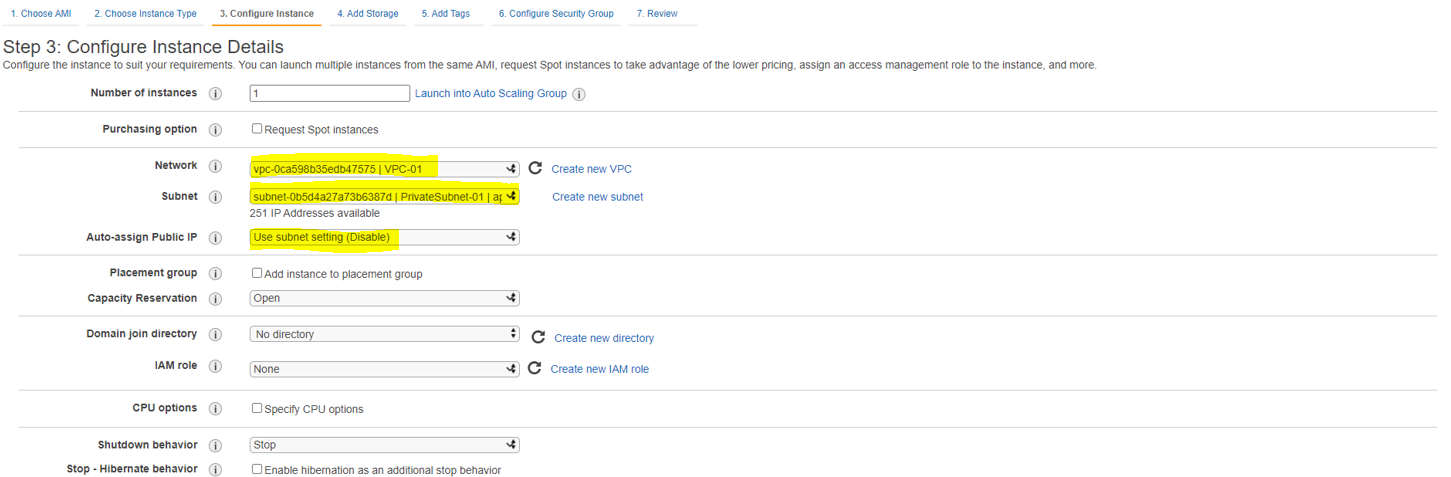Open the Network VPC dropdown
Image resolution: width=1451 pixels, height=477 pixels.
(x=384, y=169)
